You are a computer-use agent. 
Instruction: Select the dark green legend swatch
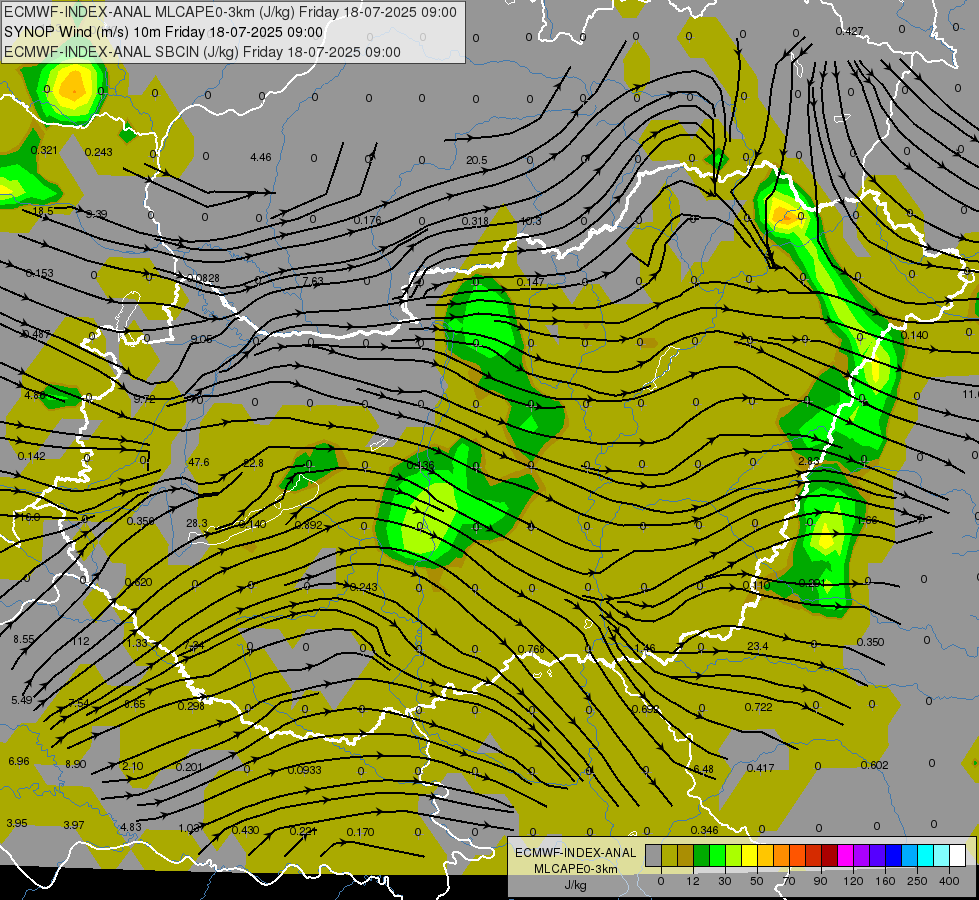point(702,856)
